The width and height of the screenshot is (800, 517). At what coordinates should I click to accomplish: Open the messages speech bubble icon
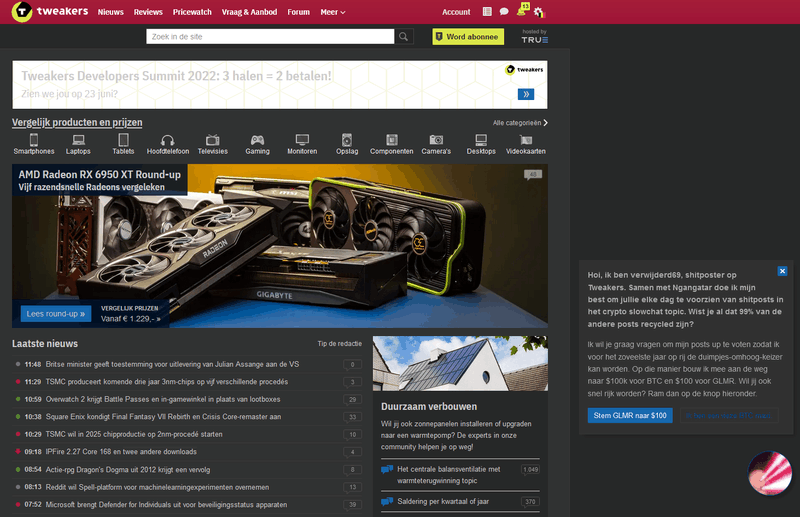(x=504, y=12)
